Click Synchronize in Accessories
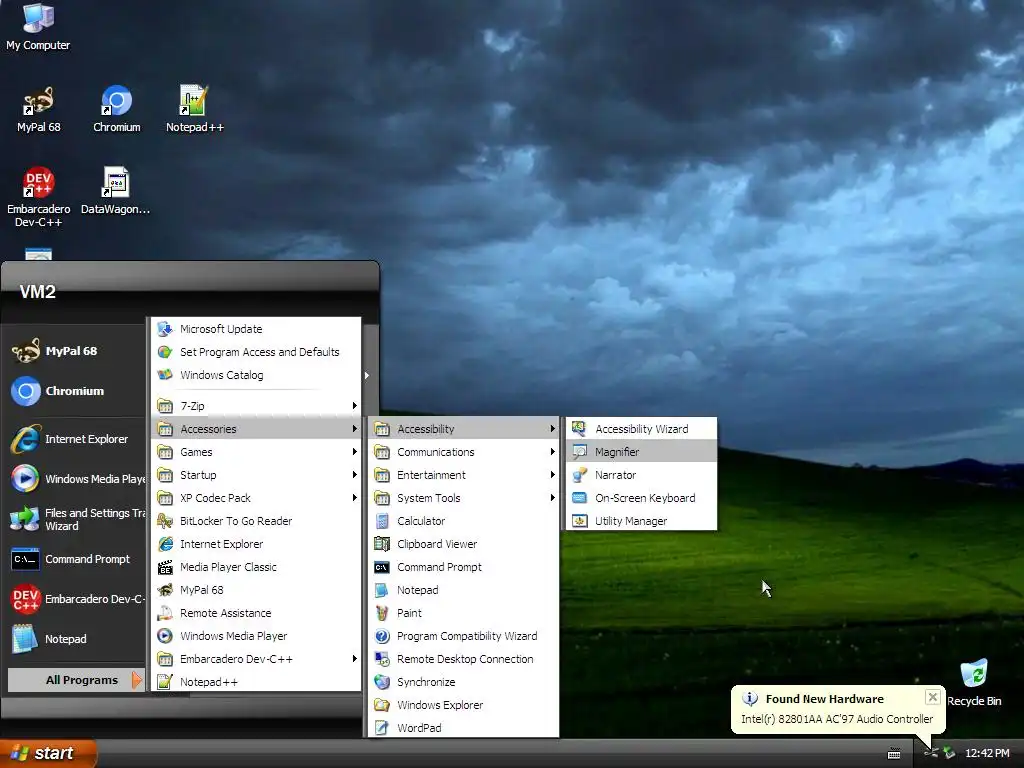 click(x=464, y=682)
